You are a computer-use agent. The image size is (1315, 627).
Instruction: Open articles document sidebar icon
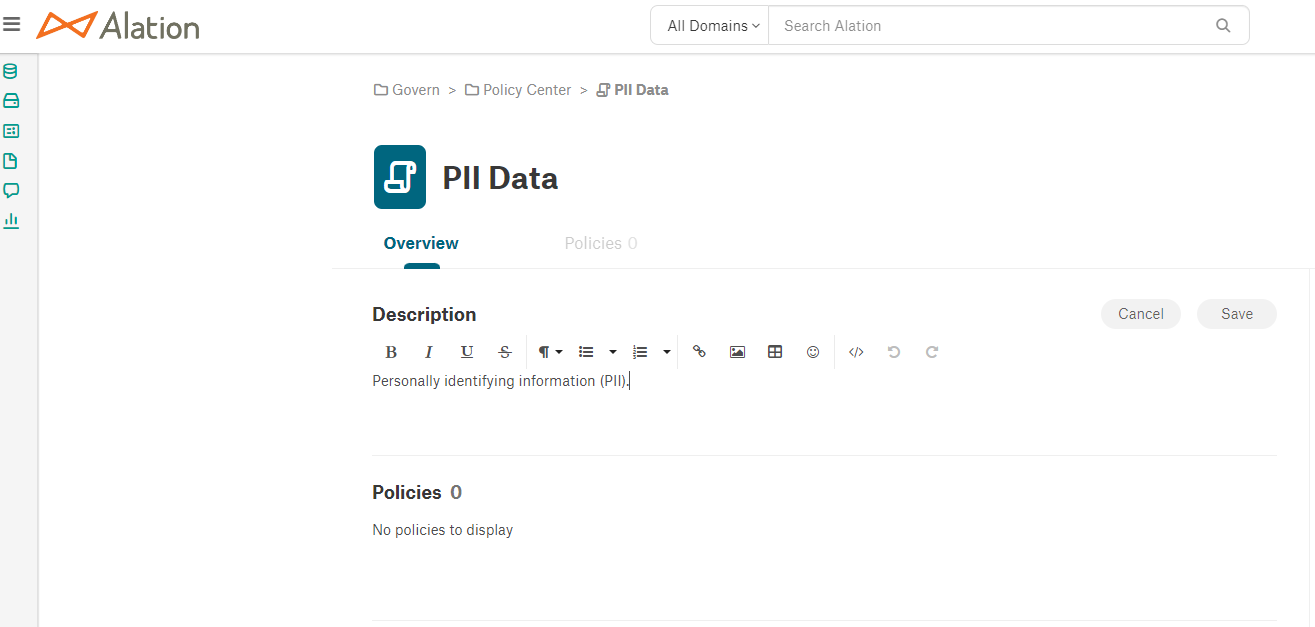(11, 161)
